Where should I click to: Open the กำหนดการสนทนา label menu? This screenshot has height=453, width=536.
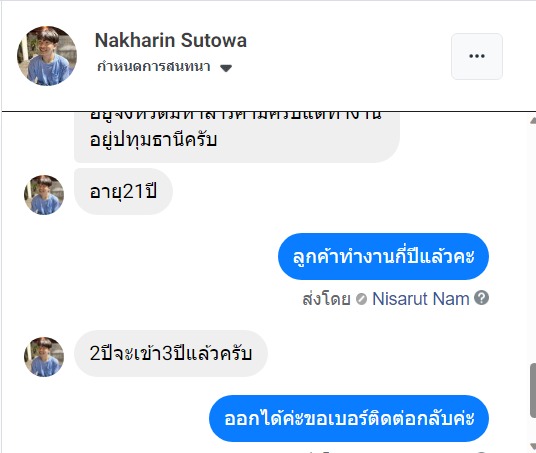point(153,67)
